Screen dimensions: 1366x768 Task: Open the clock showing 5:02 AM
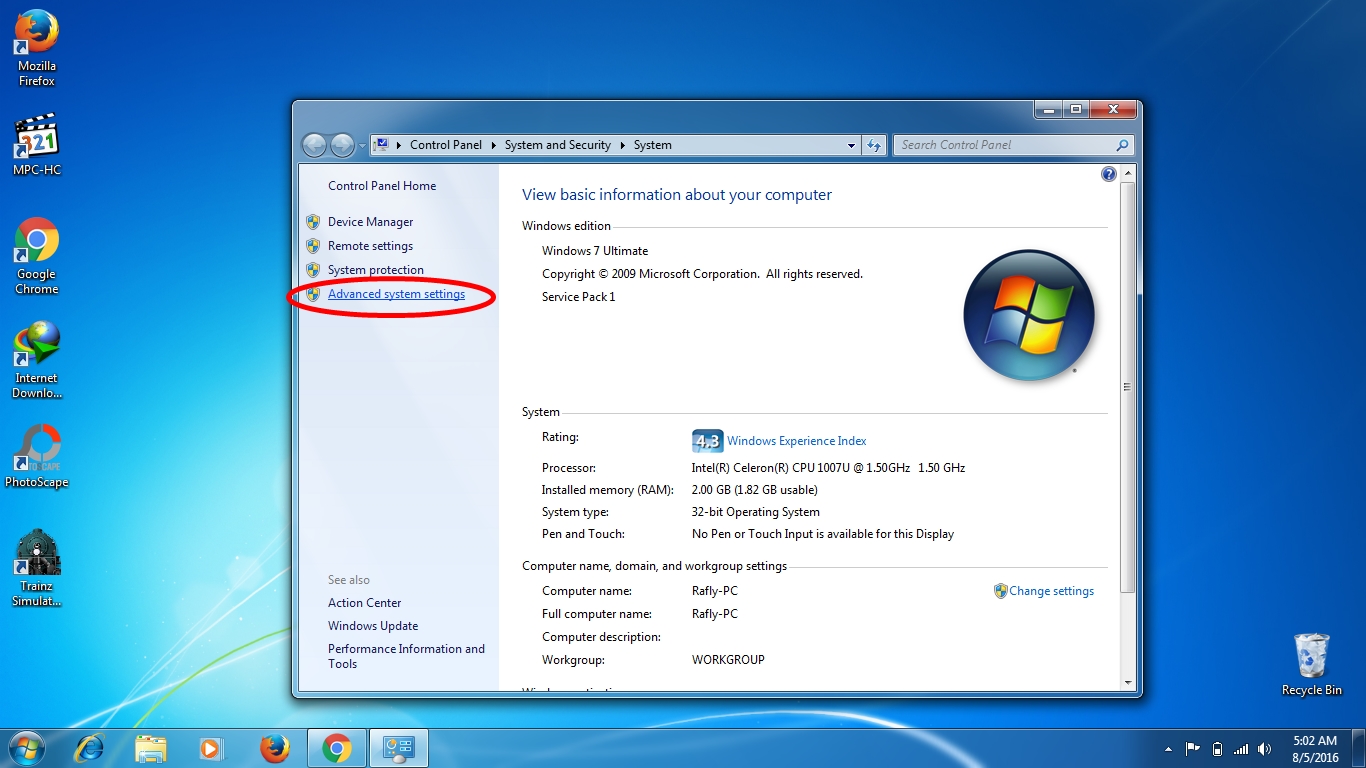coord(1314,749)
